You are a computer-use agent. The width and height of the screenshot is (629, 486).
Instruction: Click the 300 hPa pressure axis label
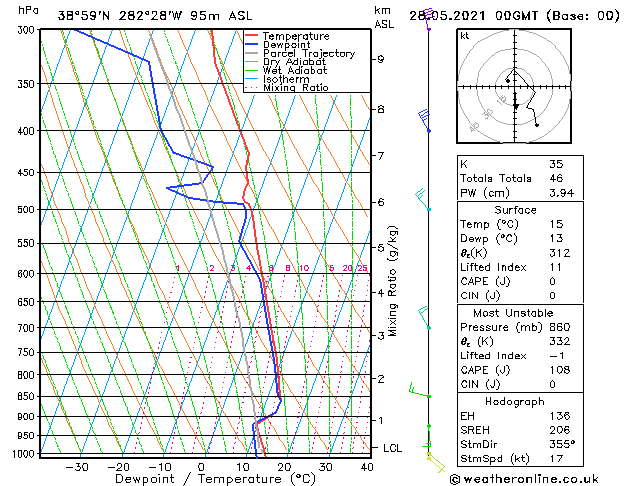click(x=27, y=30)
